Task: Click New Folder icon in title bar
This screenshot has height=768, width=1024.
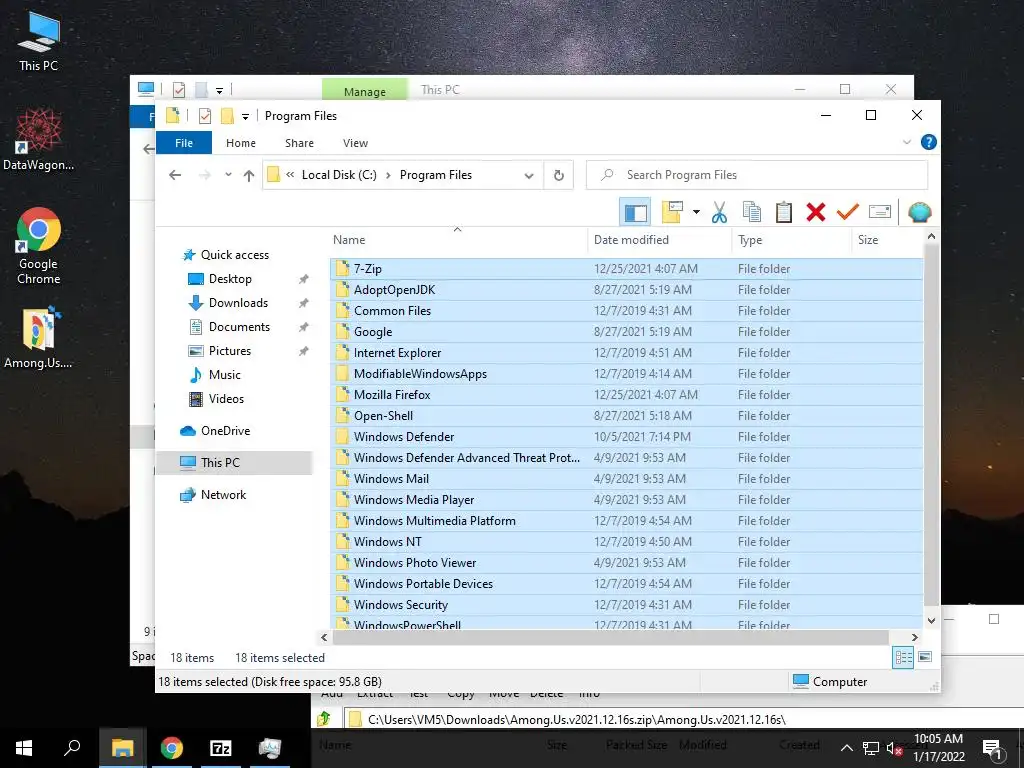Action: [227, 116]
